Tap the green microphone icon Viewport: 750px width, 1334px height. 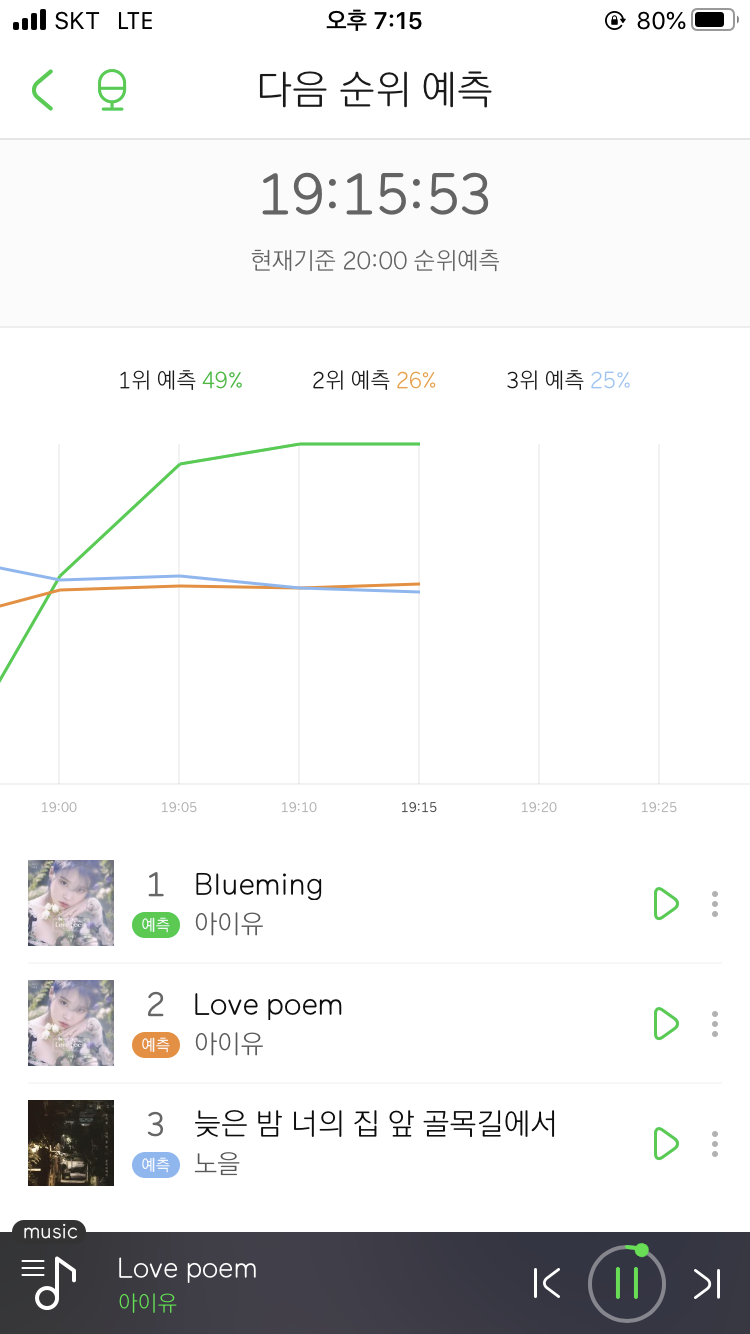112,90
